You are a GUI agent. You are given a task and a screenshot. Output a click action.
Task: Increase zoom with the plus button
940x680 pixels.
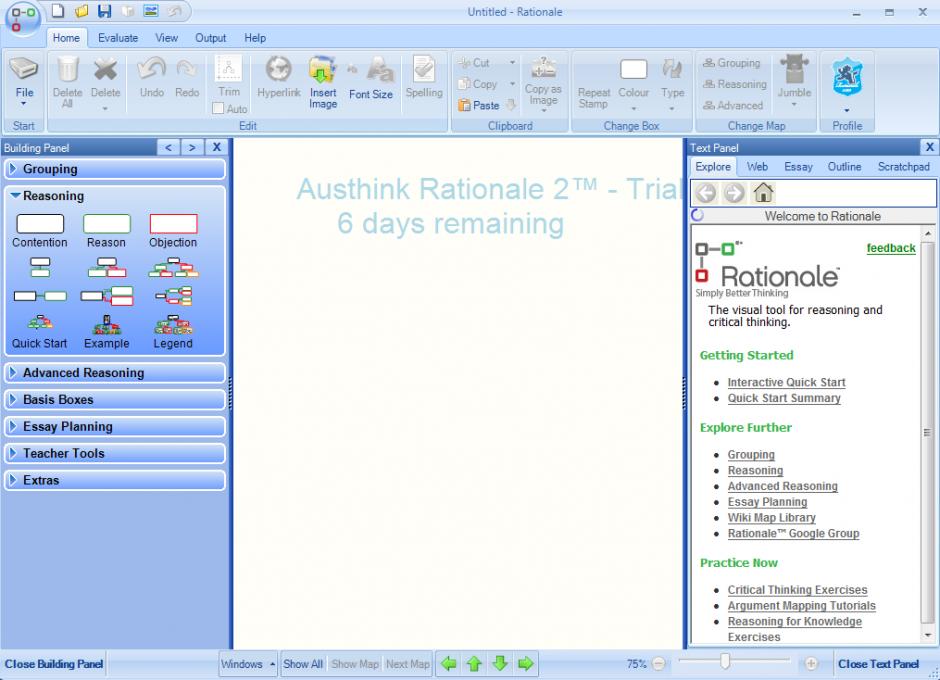click(x=811, y=663)
